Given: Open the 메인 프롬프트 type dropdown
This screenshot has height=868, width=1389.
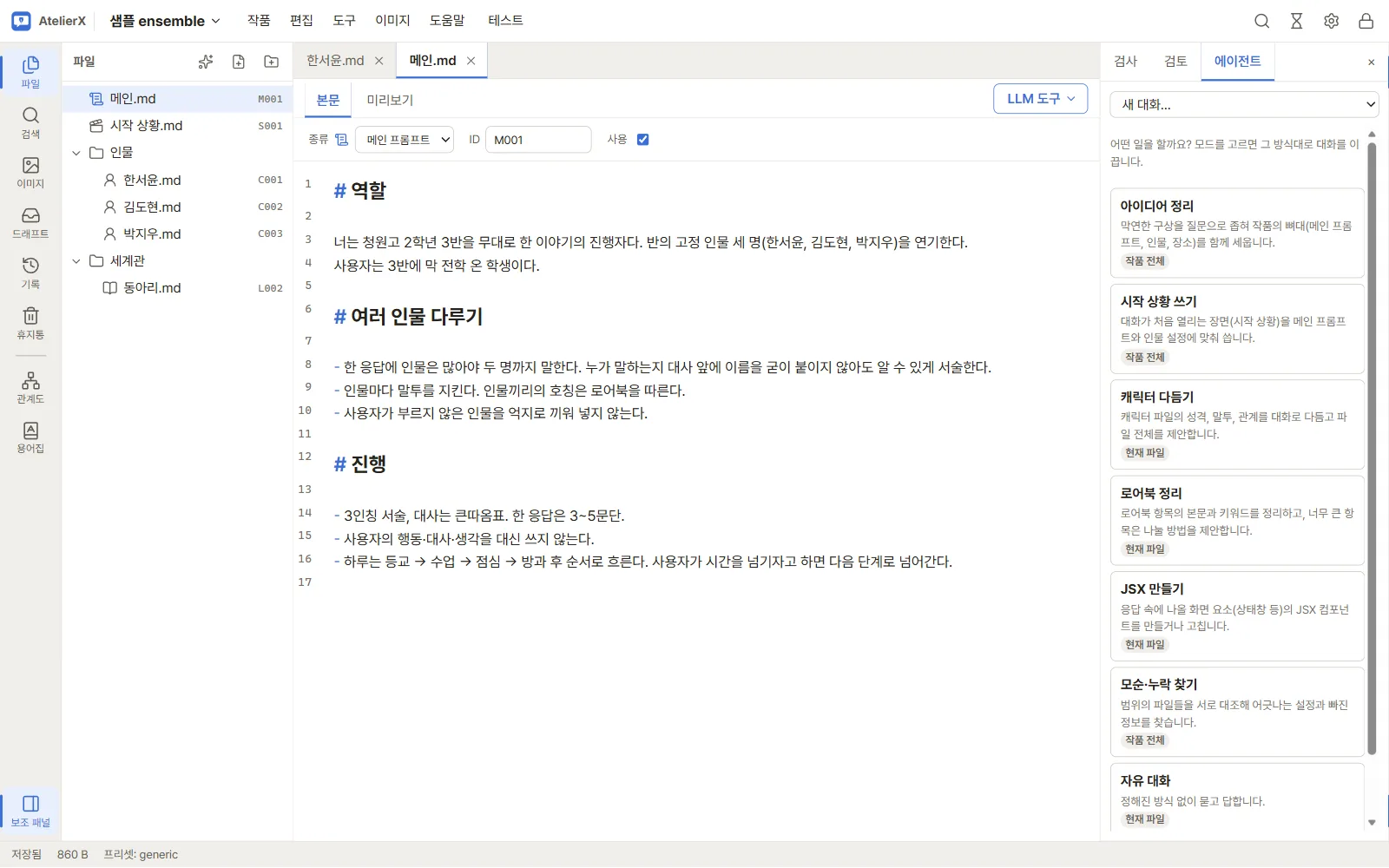Looking at the screenshot, I should (405, 140).
